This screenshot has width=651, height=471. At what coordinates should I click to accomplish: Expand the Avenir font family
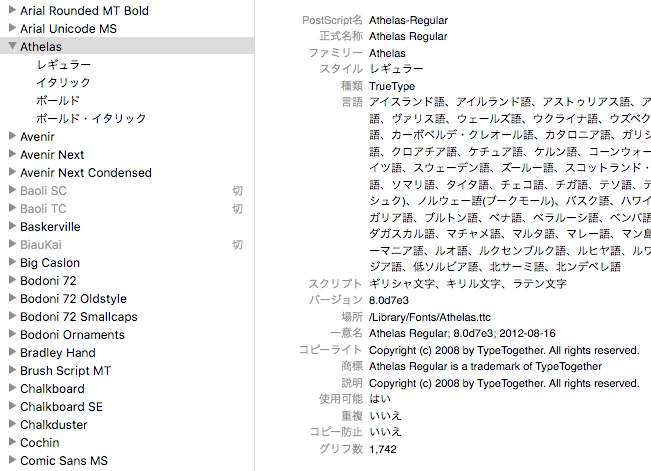[x=12, y=136]
